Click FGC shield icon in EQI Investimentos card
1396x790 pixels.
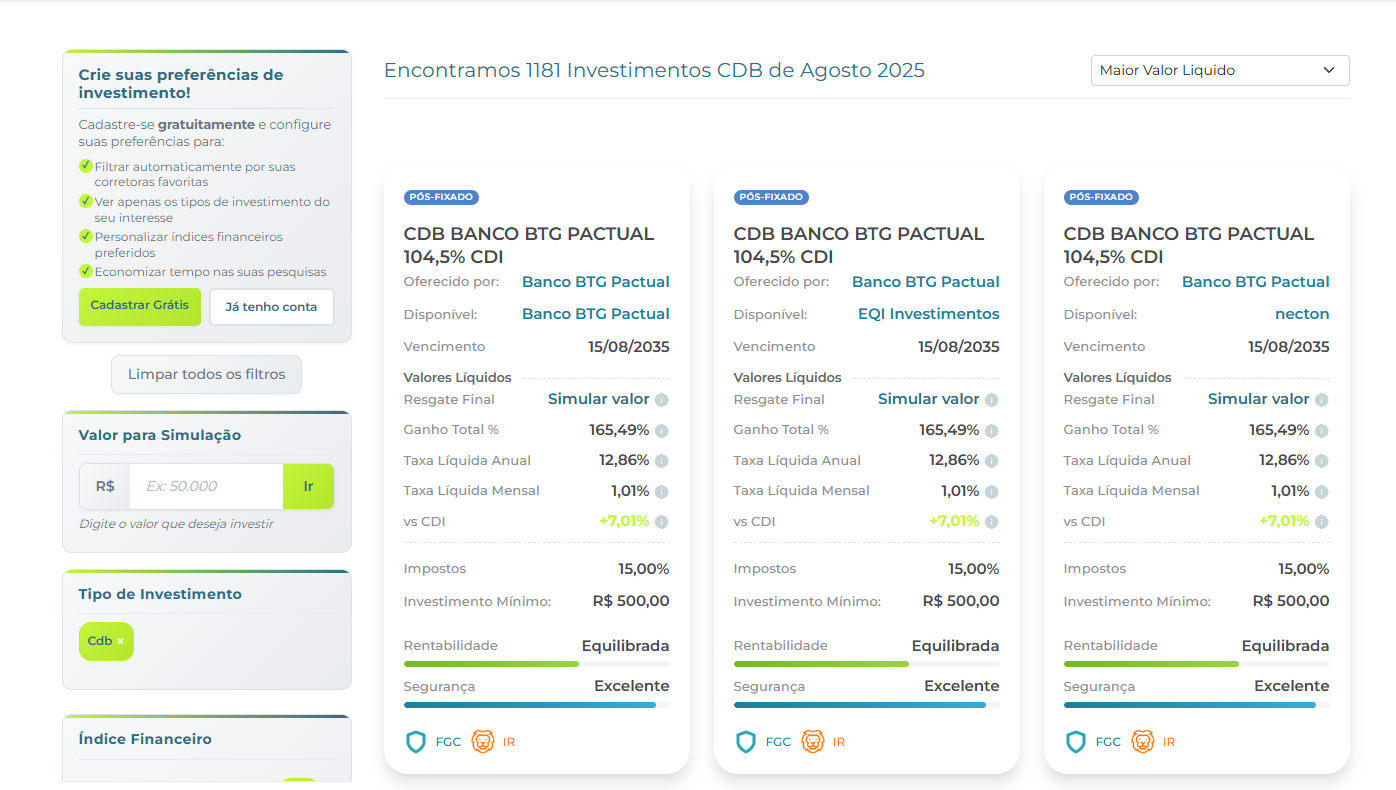pyautogui.click(x=745, y=742)
